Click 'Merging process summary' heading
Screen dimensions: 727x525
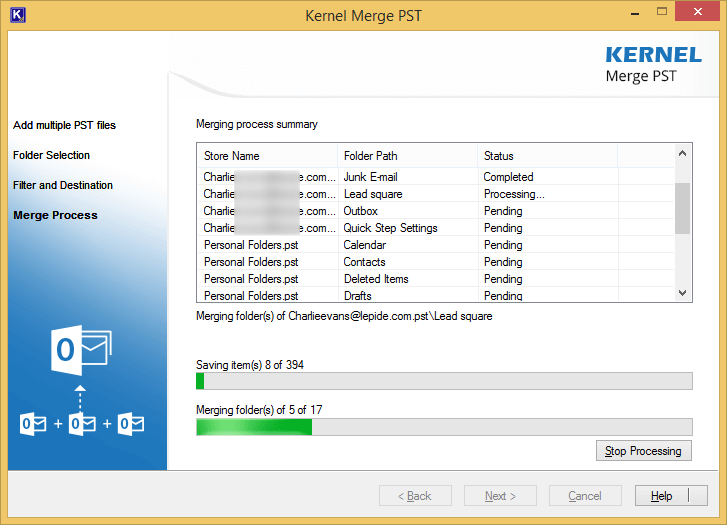[x=257, y=124]
